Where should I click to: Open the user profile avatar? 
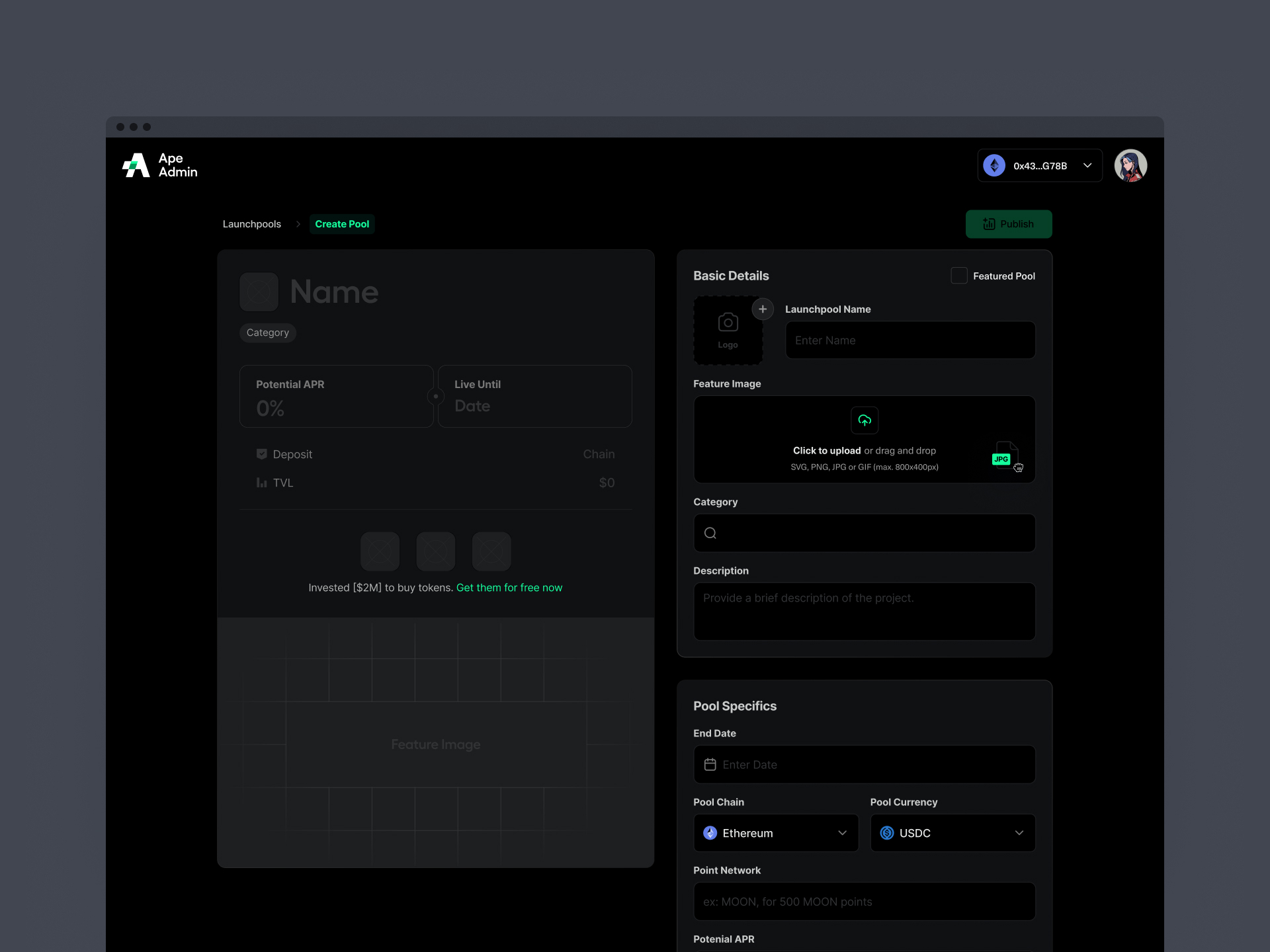pyautogui.click(x=1130, y=165)
